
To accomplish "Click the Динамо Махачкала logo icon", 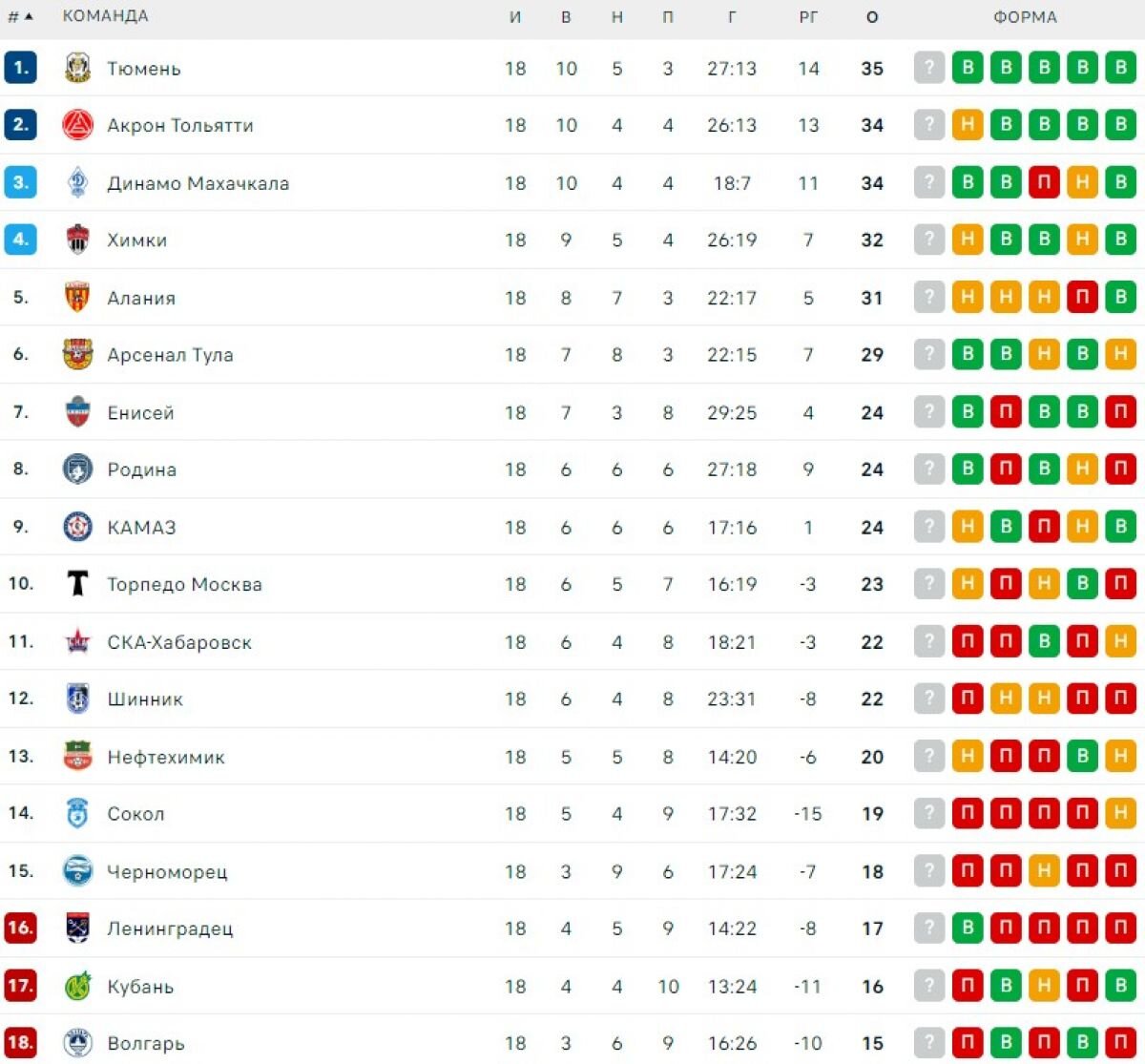I will 77,182.
